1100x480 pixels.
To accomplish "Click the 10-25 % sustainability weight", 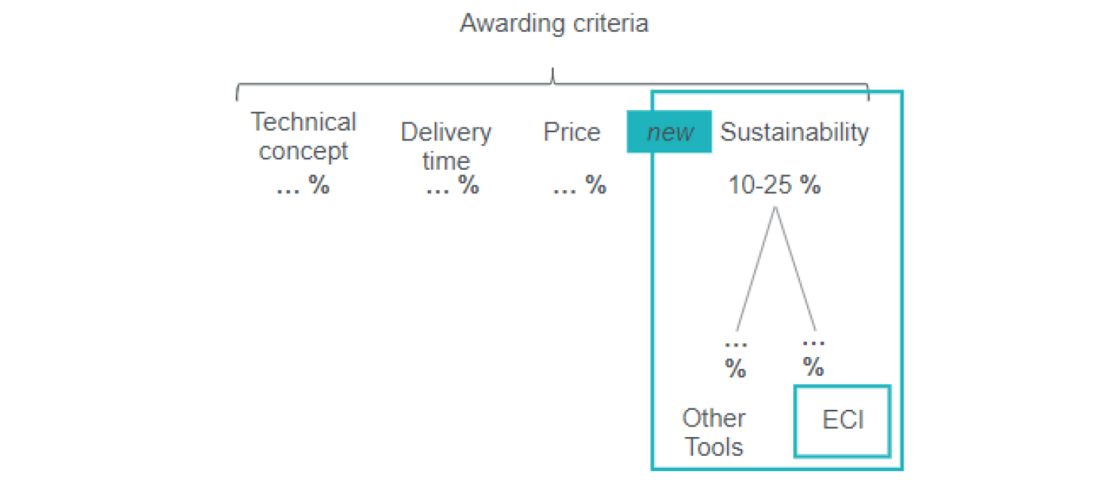I will (x=774, y=185).
